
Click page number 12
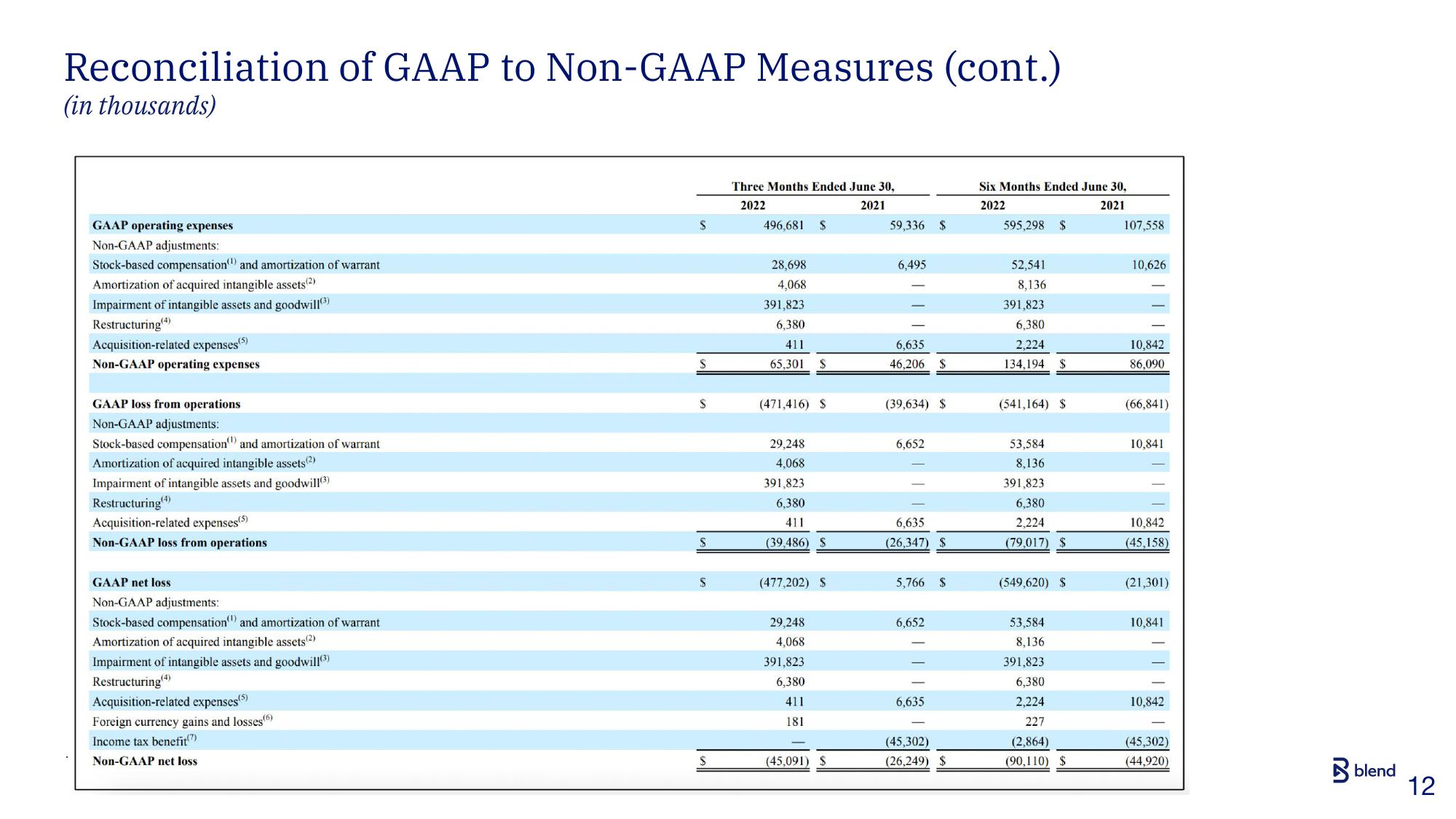coord(1421,786)
